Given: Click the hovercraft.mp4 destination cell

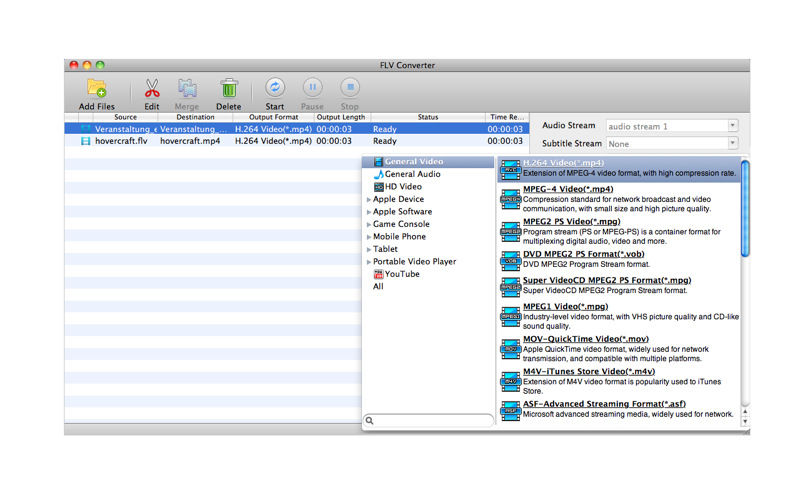Looking at the screenshot, I should coord(190,141).
